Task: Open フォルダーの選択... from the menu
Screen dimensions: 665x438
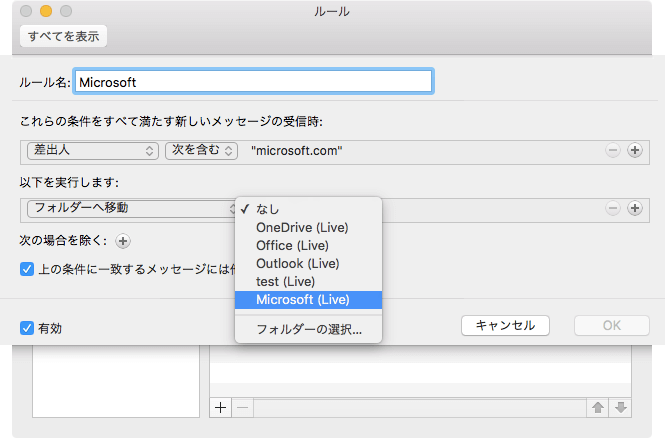Action: click(308, 329)
